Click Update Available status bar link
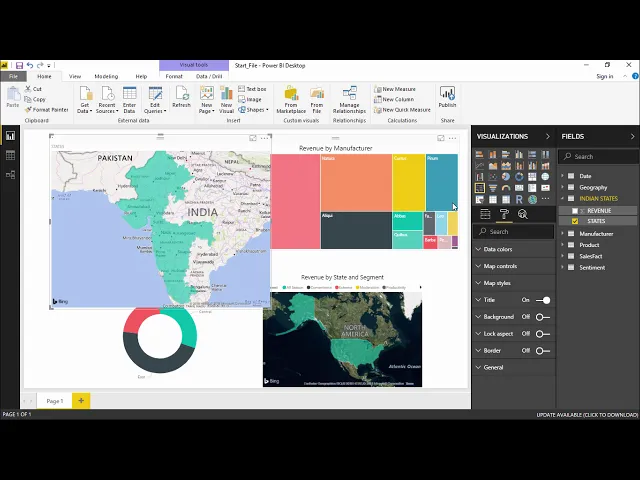This screenshot has height=480, width=640. [587, 415]
